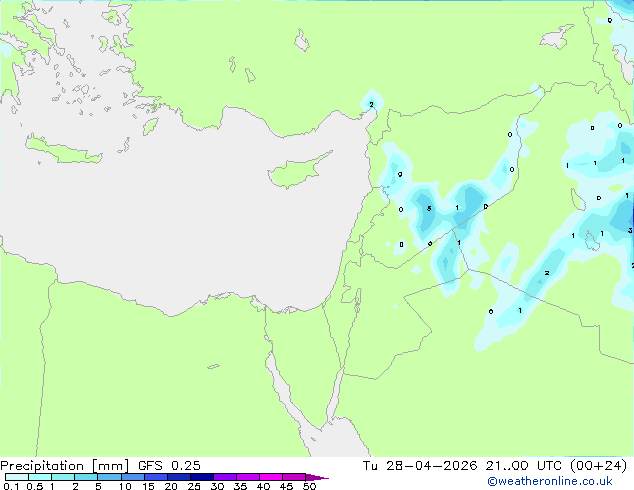
Task: Click the "0.1" legend tick label
Action: pos(11,486)
